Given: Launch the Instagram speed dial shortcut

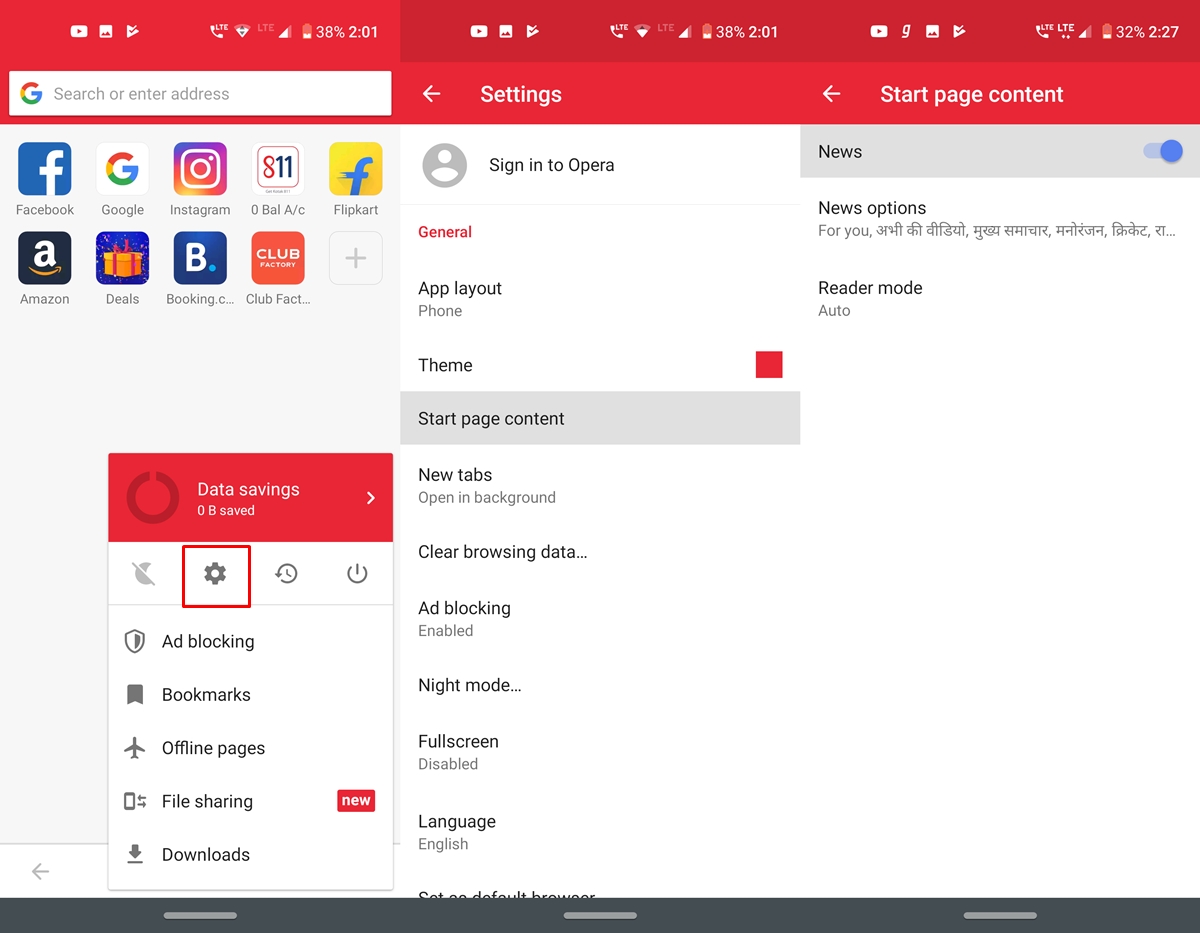Looking at the screenshot, I should (x=200, y=169).
